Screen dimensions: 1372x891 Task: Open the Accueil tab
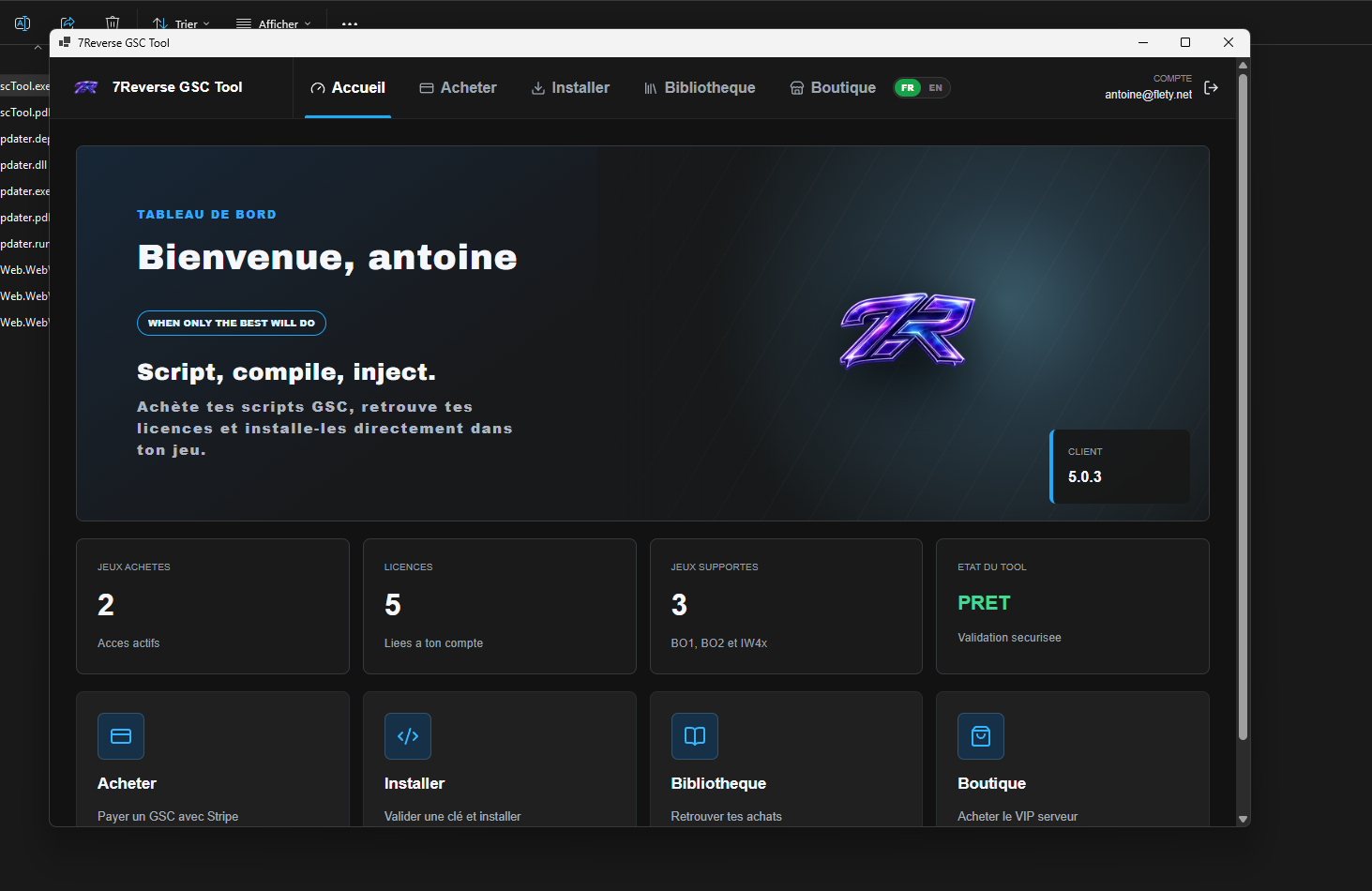click(x=348, y=87)
